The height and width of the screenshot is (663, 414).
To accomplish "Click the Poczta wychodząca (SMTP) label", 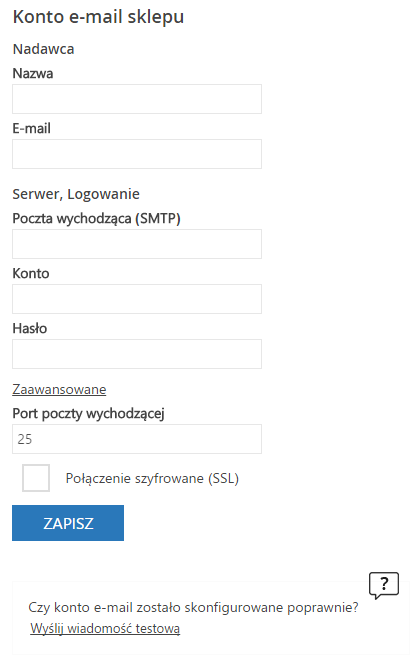I will tap(96, 219).
